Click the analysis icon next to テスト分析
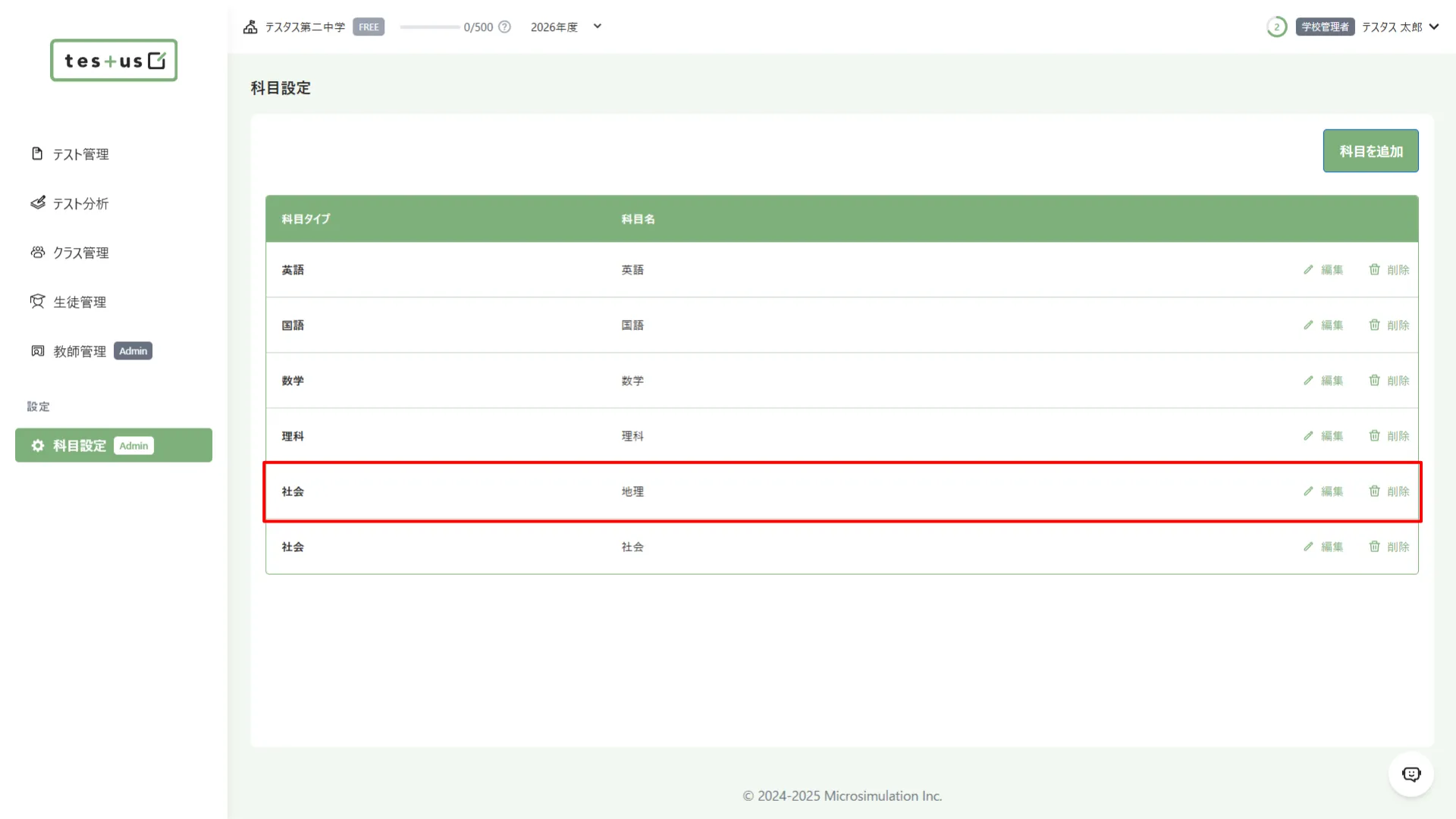Image resolution: width=1456 pixels, height=819 pixels. coord(37,202)
